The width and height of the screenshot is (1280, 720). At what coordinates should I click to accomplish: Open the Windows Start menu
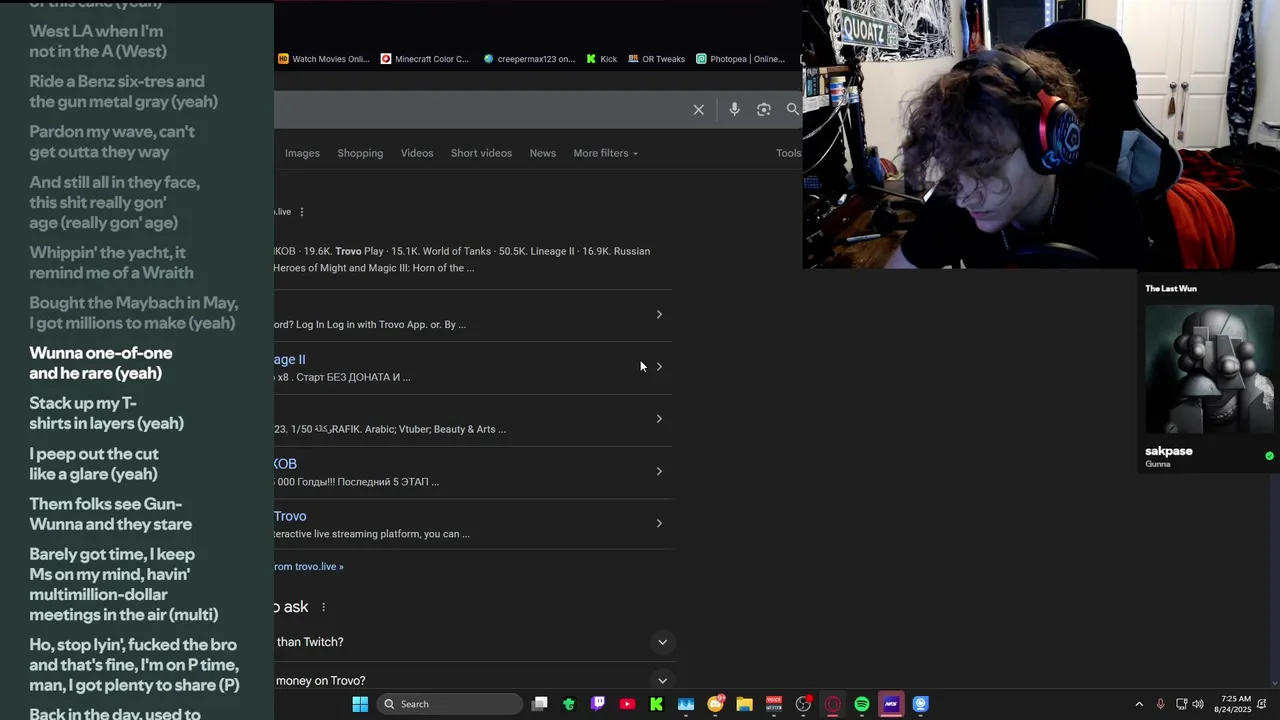tap(360, 704)
